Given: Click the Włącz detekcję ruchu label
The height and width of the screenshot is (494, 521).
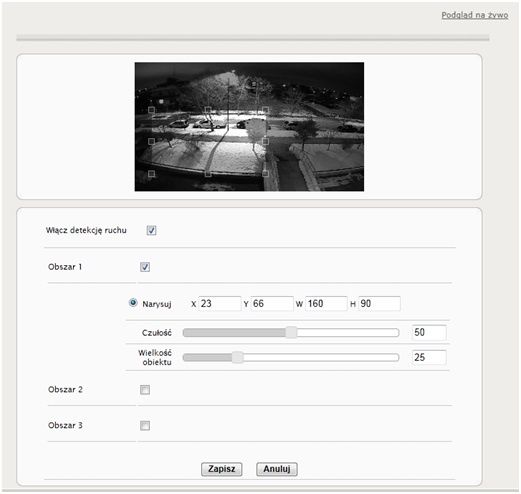Looking at the screenshot, I should (86, 230).
